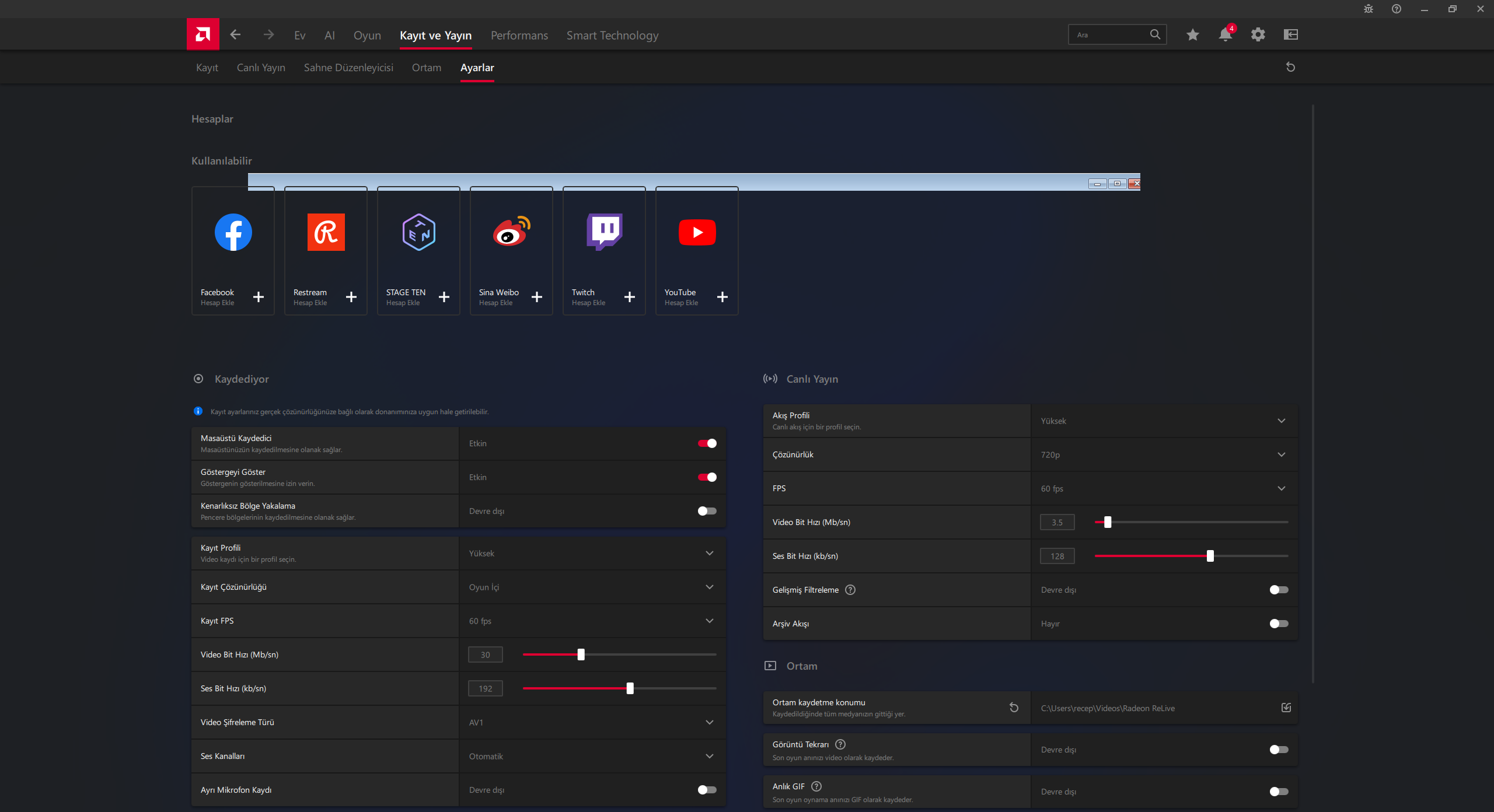The height and width of the screenshot is (812, 1494).
Task: Click the recording Video Bit Hızı slider handle
Action: pos(581,654)
